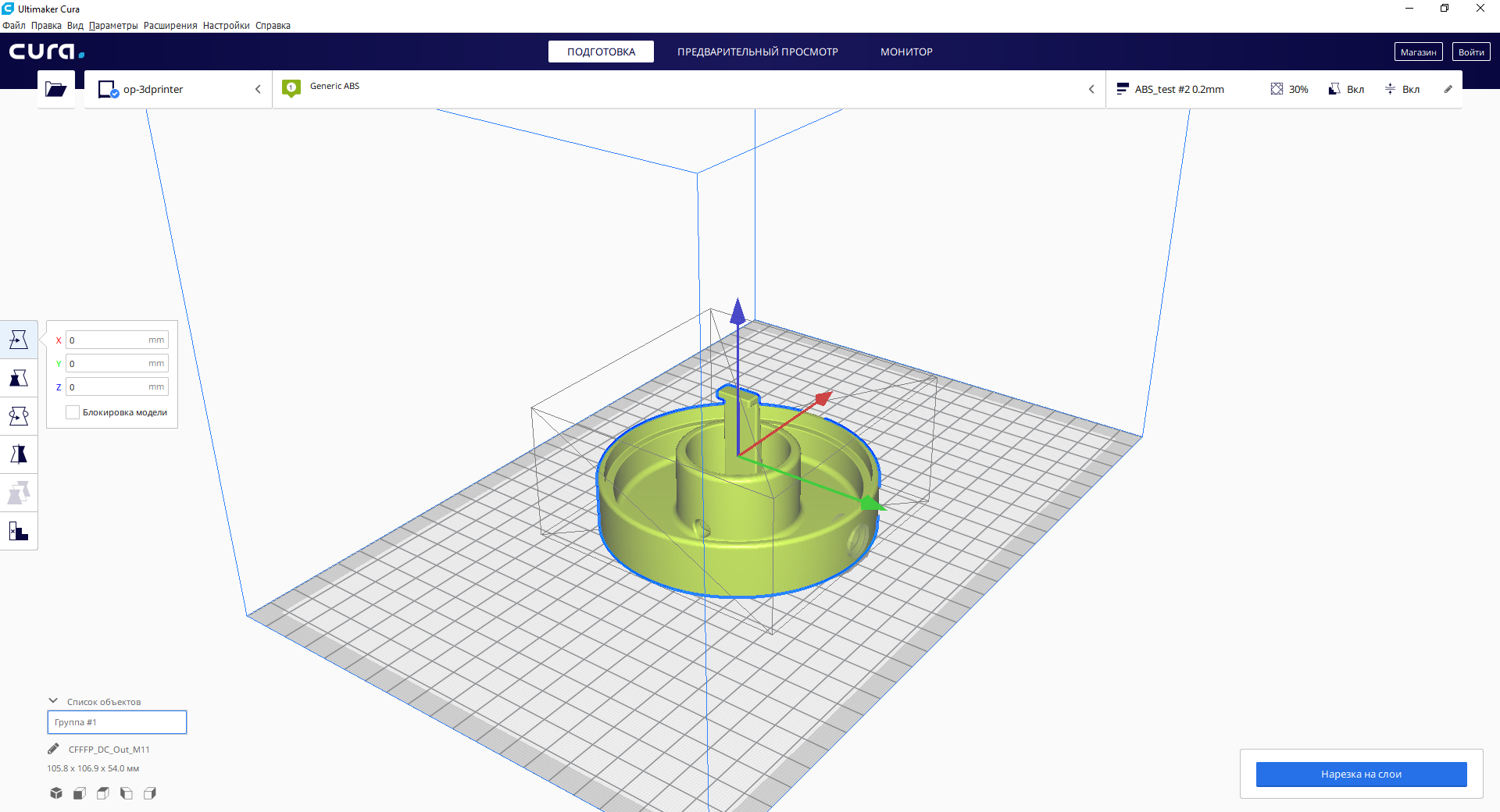This screenshot has width=1500, height=812.
Task: Click the Магазин button
Action: click(1418, 52)
